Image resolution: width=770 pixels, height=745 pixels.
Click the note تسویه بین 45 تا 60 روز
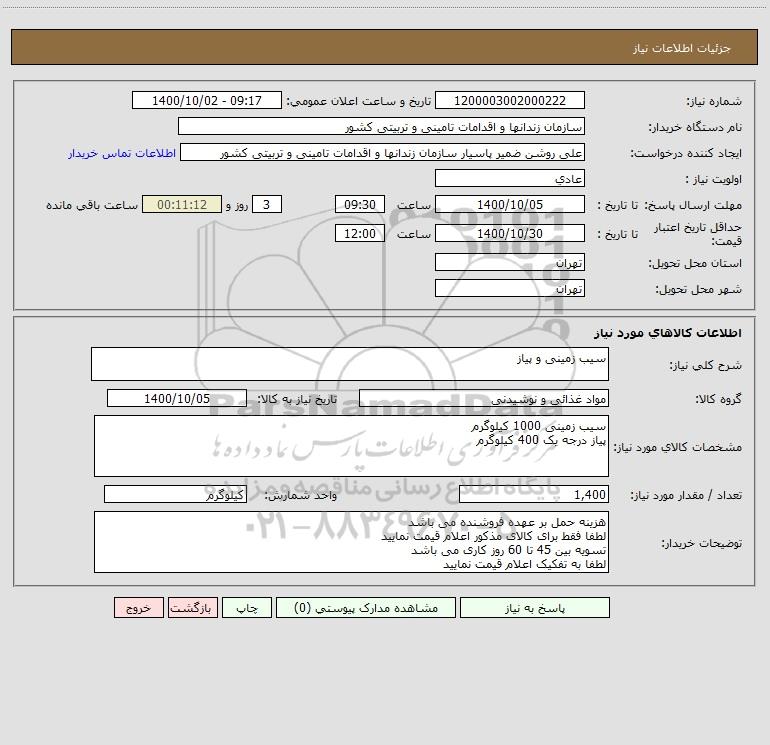point(508,550)
